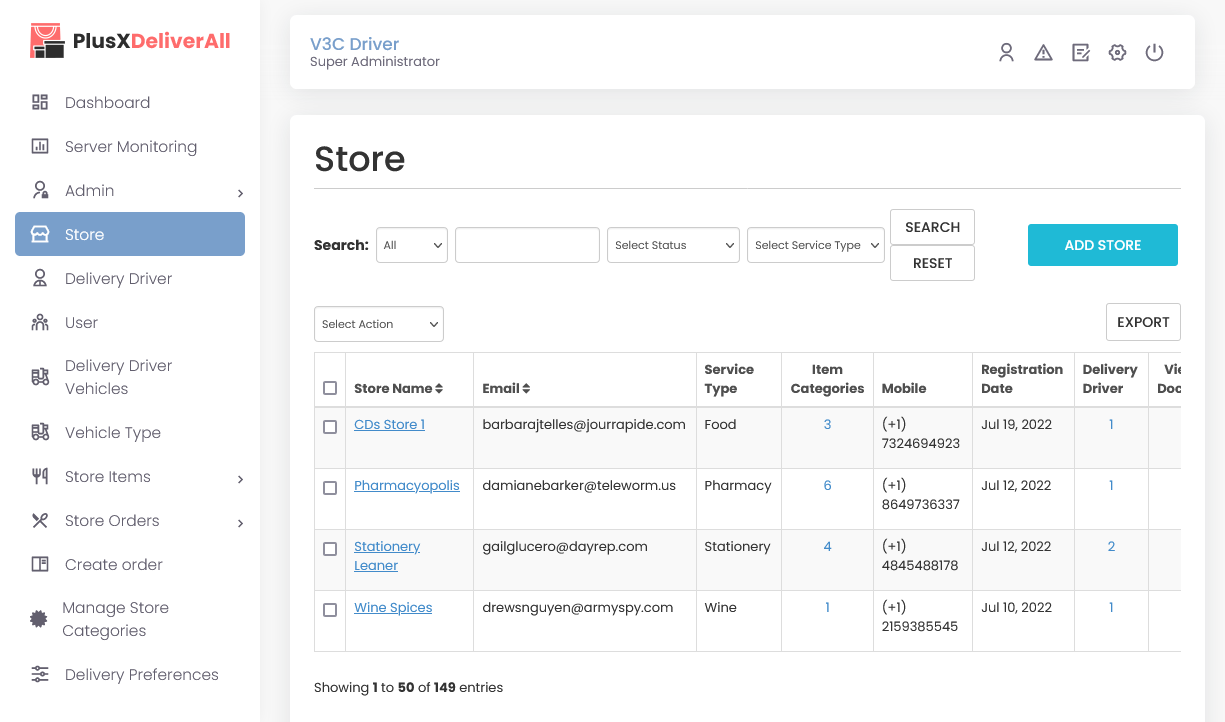Image resolution: width=1225 pixels, height=722 pixels.
Task: Open User menu item
Action: click(x=130, y=322)
